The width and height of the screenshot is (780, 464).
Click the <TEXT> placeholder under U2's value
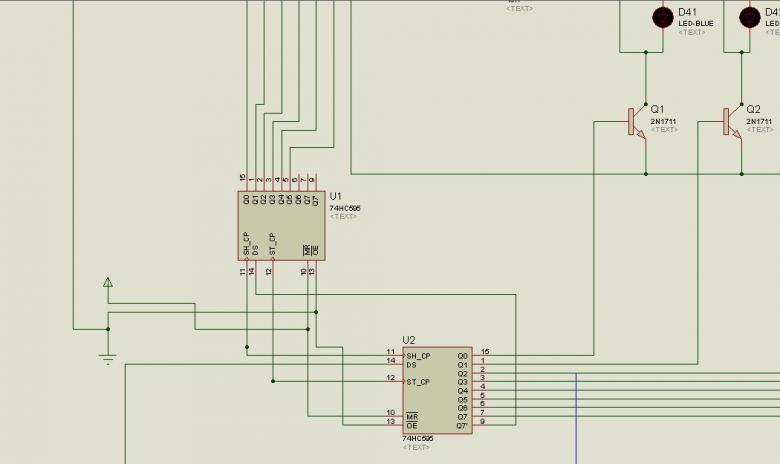(x=416, y=447)
